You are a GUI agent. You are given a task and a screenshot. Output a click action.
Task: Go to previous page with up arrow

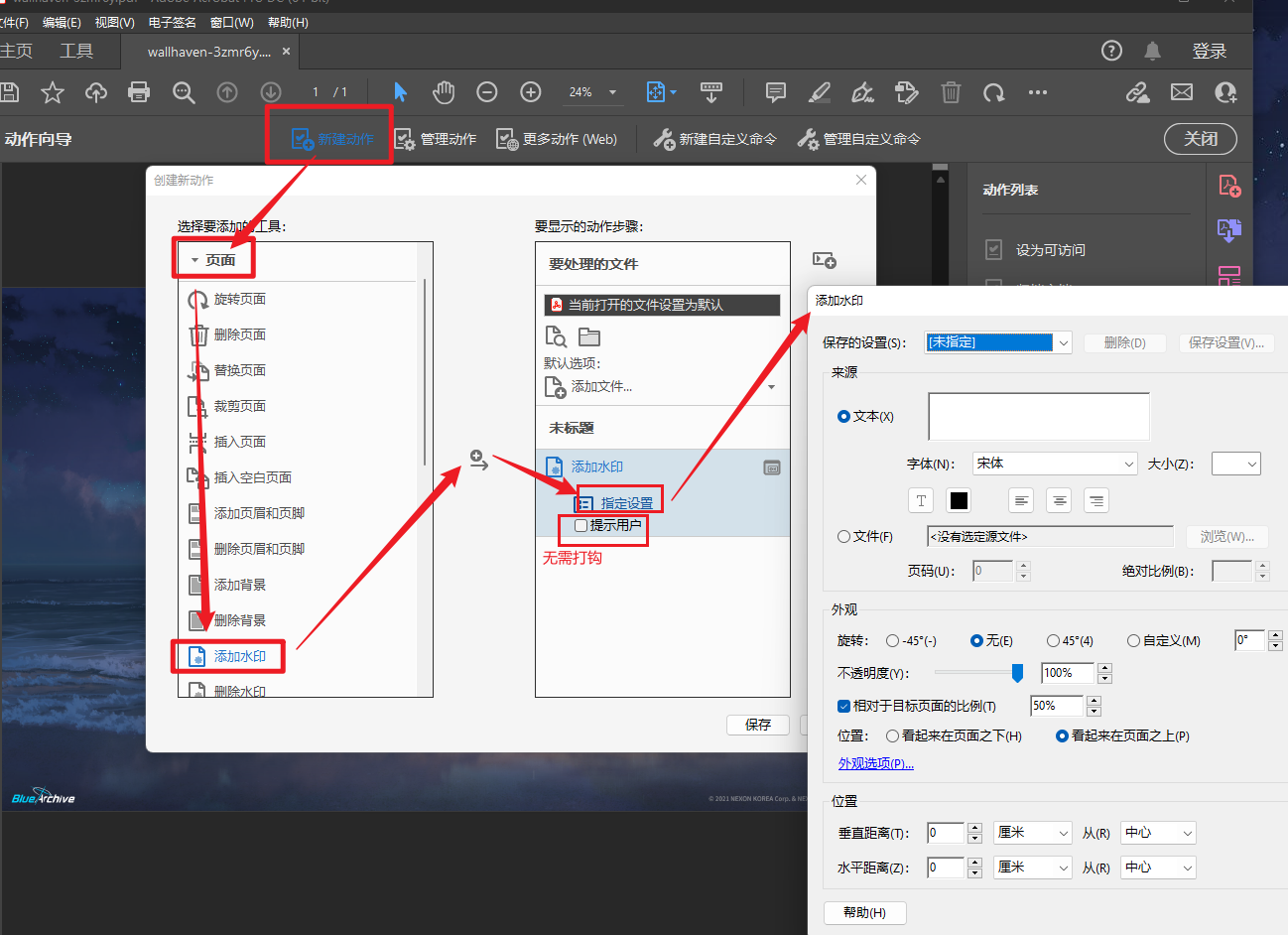(227, 92)
